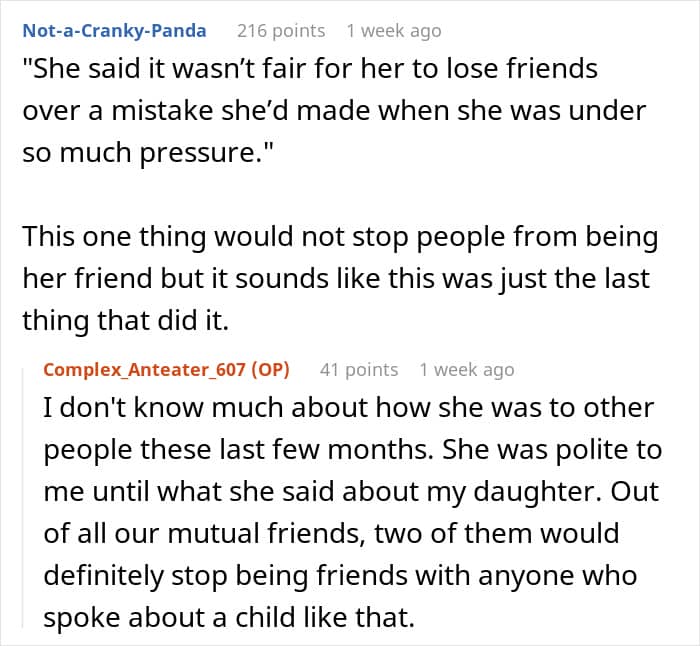Open the Not-a-Cranky-Panda user profile
The width and height of the screenshot is (700, 646).
coord(114,30)
